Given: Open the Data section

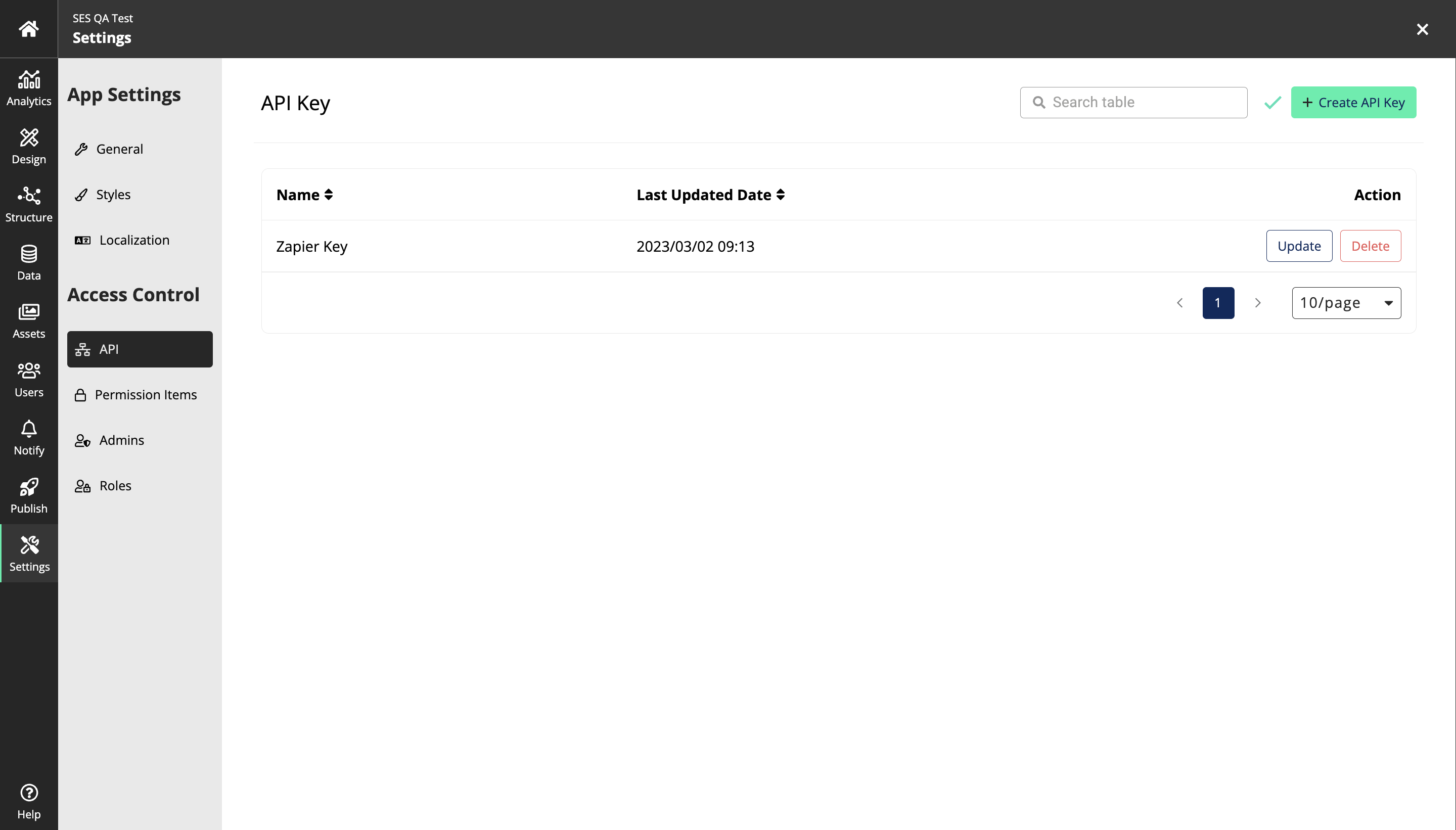Looking at the screenshot, I should (28, 262).
